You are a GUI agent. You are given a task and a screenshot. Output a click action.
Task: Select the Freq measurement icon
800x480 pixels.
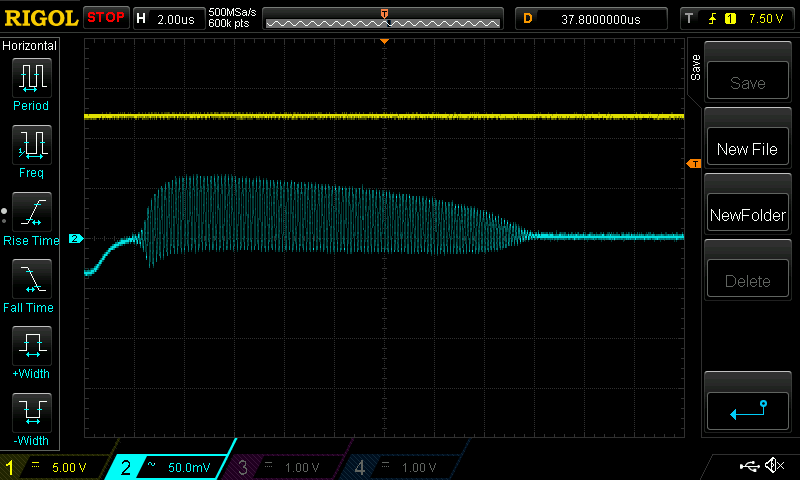tap(32, 144)
